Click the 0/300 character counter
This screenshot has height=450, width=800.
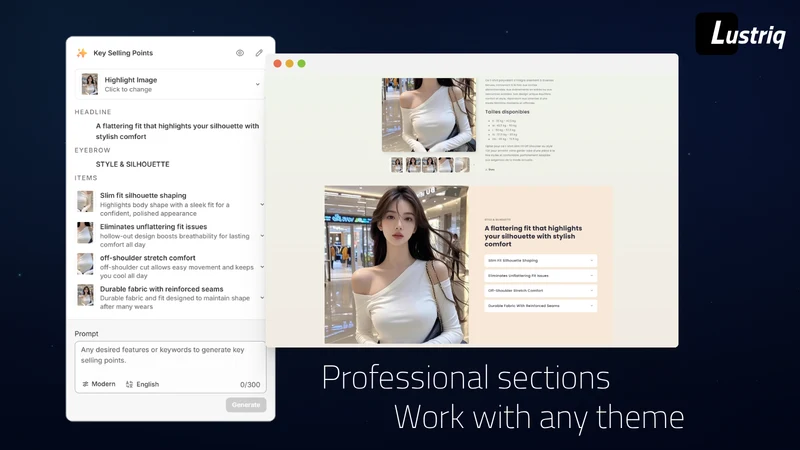tap(250, 385)
